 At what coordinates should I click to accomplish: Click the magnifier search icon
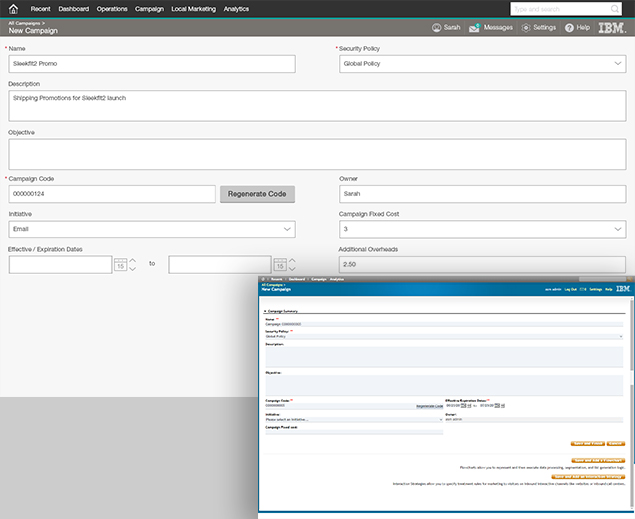pyautogui.click(x=615, y=9)
